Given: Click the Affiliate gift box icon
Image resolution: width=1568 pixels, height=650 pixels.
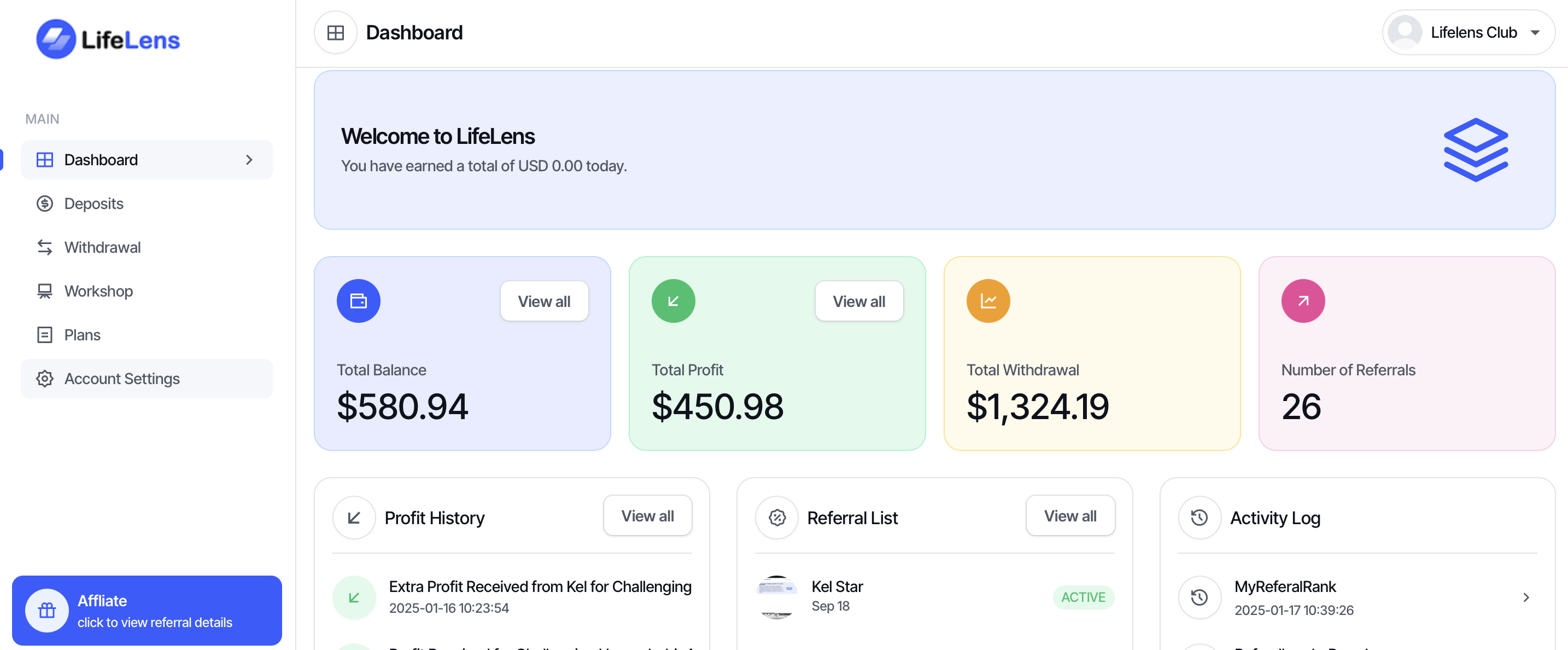Looking at the screenshot, I should [47, 611].
